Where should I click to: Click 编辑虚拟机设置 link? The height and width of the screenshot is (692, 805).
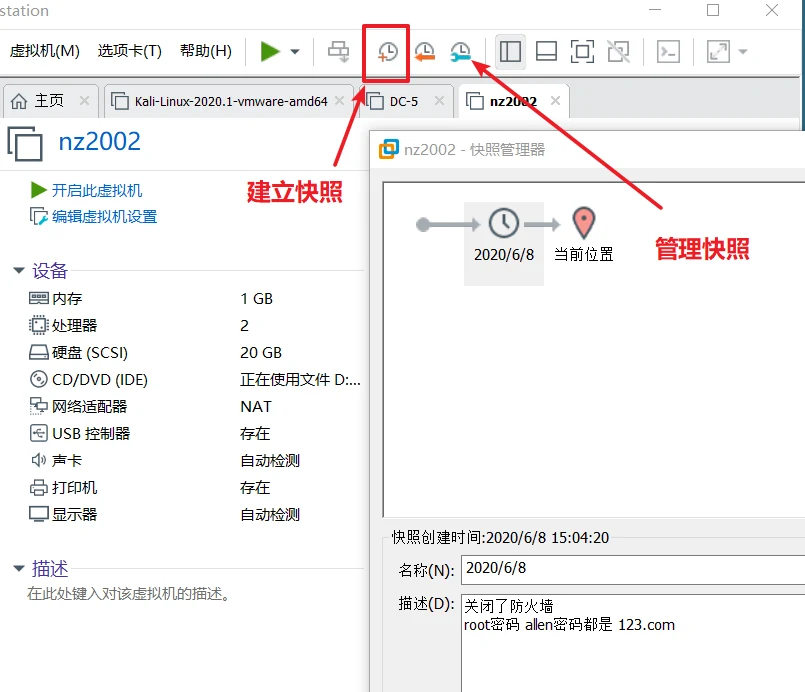[104, 217]
